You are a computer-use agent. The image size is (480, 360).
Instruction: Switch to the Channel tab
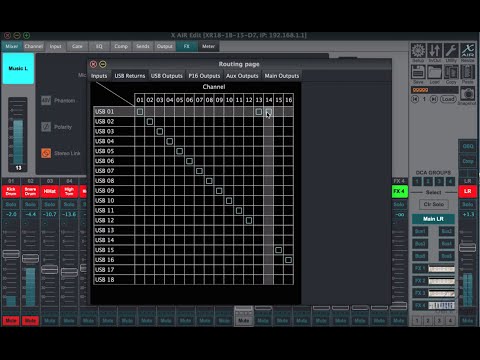point(34,46)
